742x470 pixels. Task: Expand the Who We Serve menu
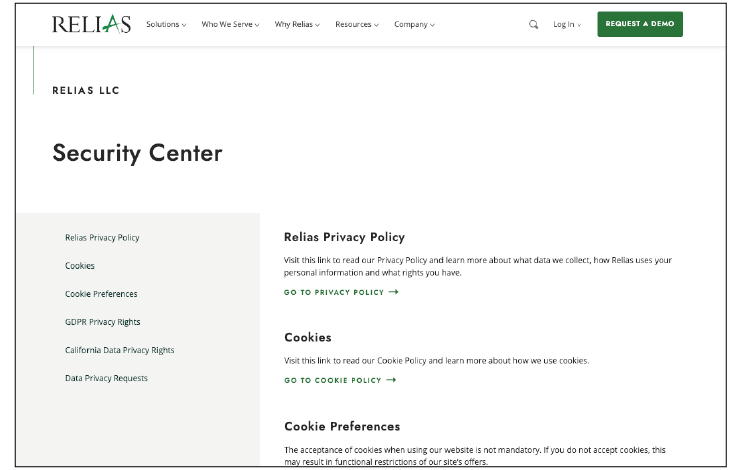(230, 24)
